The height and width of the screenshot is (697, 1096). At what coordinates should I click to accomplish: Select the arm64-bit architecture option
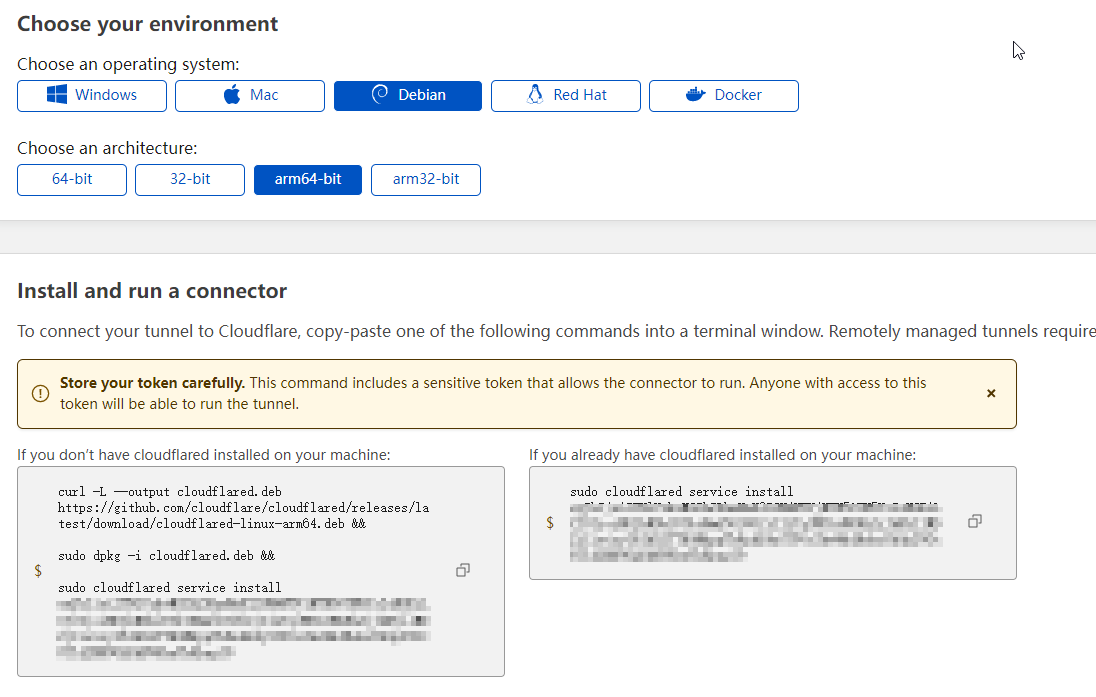(308, 180)
